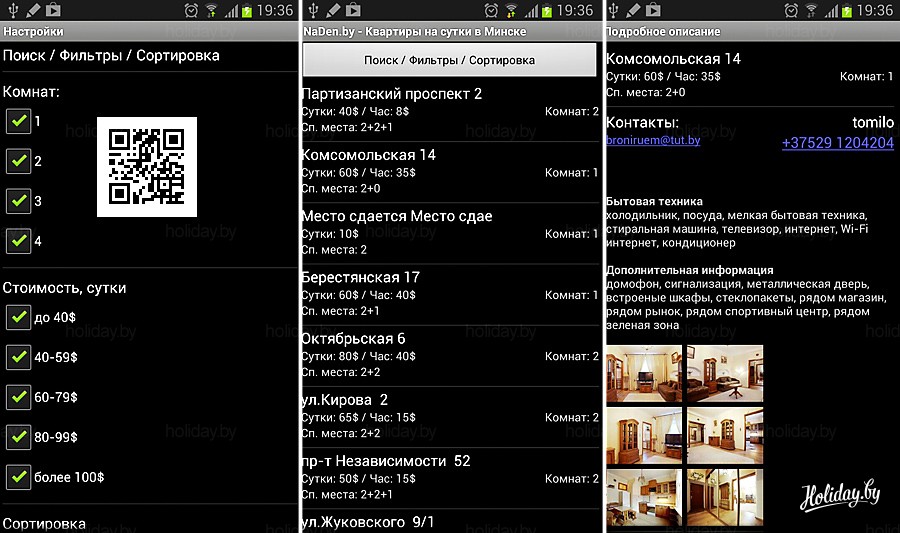This screenshot has height=533, width=900.
Task: Toggle the более 100$ price filter
Action: pyautogui.click(x=18, y=477)
